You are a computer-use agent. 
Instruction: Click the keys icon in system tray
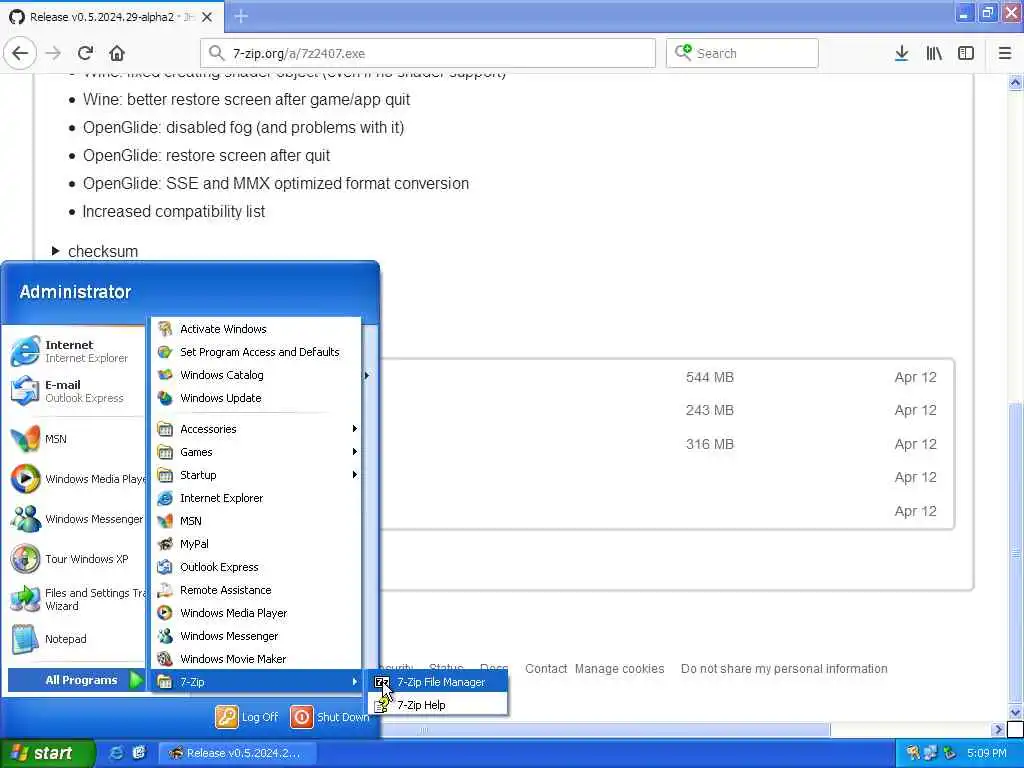[x=912, y=753]
